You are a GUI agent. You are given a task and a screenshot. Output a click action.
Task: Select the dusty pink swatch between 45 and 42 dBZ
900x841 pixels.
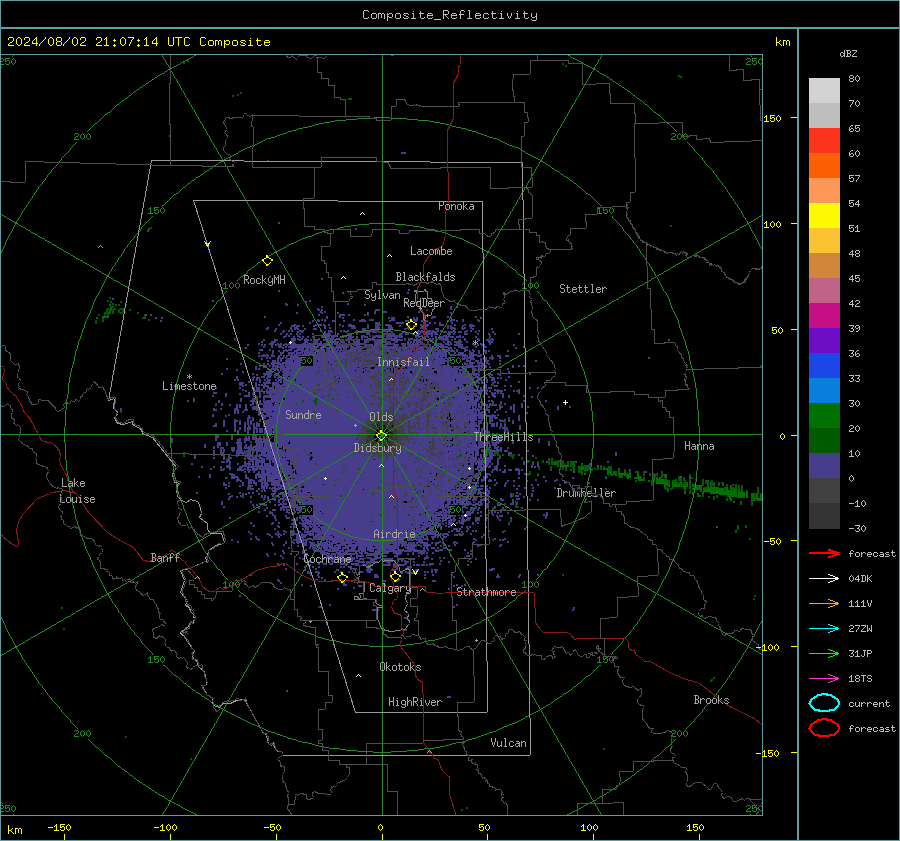[824, 290]
